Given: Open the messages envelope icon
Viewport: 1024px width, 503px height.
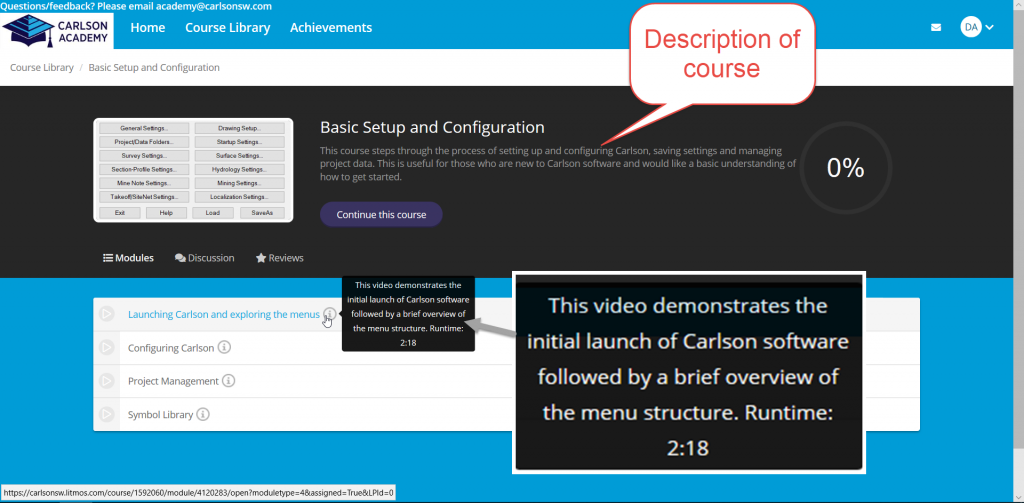Looking at the screenshot, I should (936, 27).
